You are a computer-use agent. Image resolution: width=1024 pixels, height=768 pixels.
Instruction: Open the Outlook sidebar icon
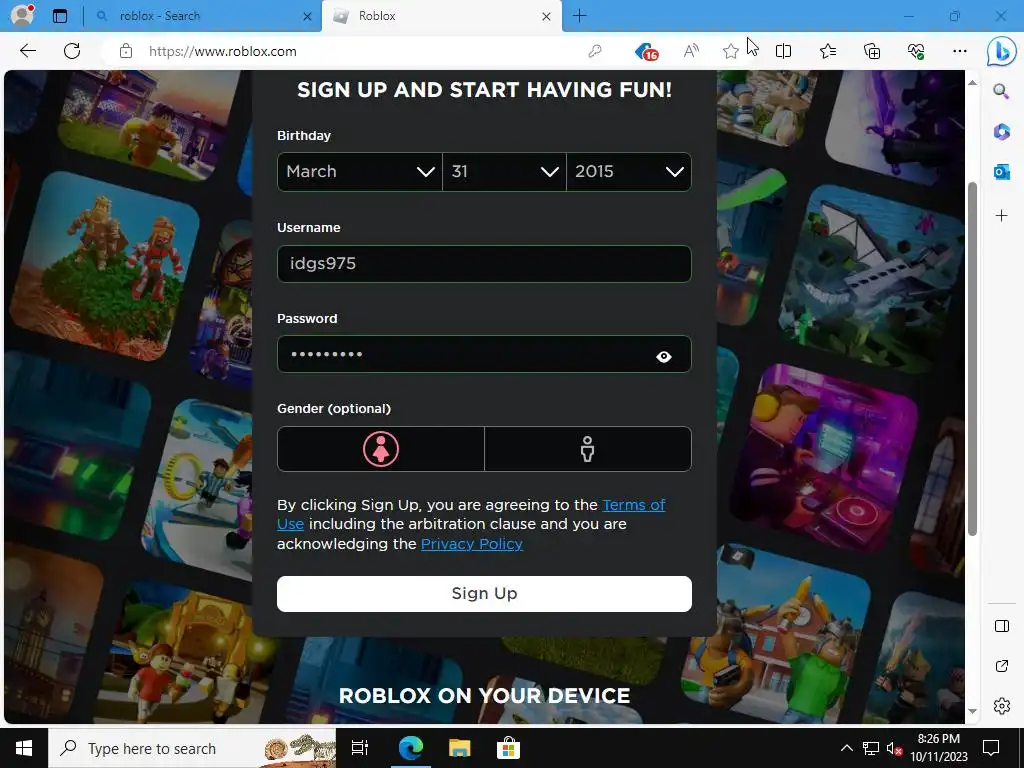1001,172
